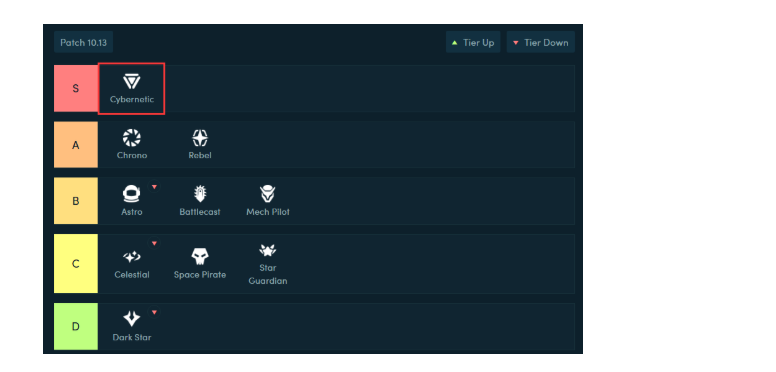Click the red S tier swatch
Viewport: 776px width, 372px height.
76,89
